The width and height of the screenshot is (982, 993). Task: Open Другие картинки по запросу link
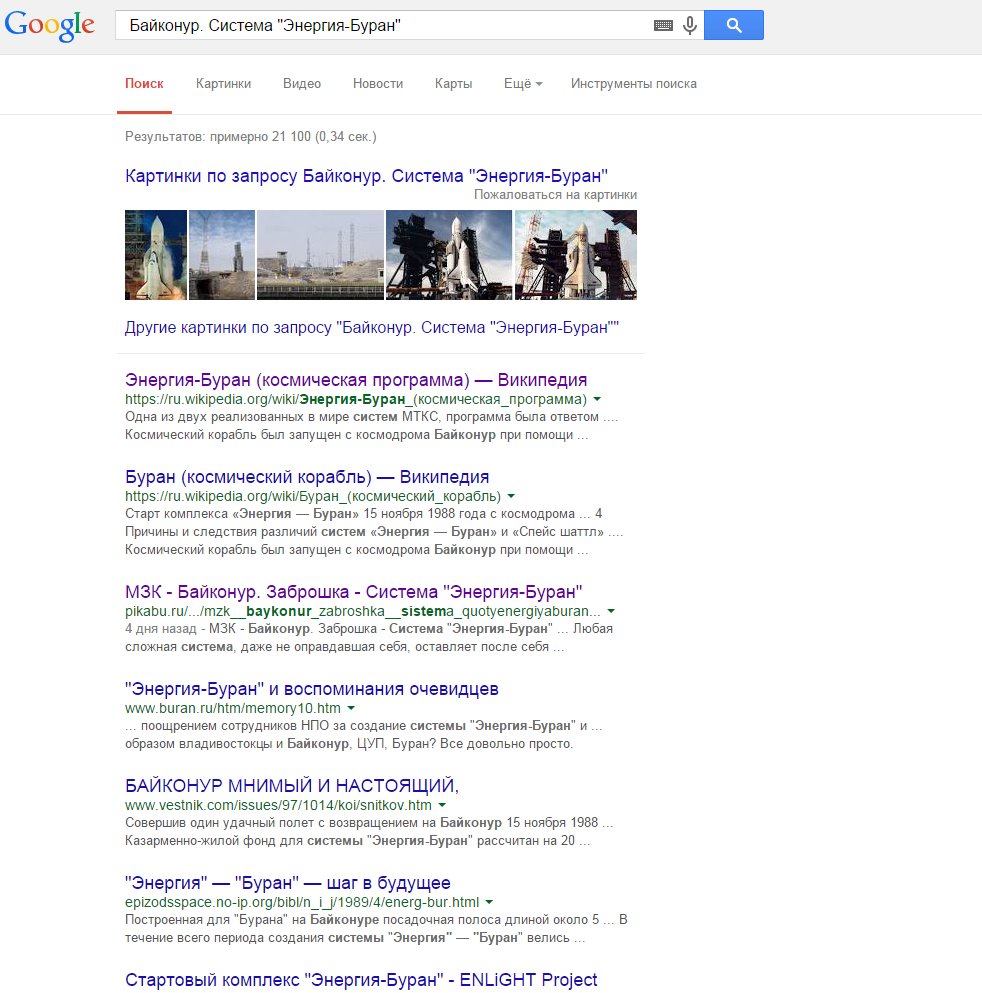(x=372, y=328)
